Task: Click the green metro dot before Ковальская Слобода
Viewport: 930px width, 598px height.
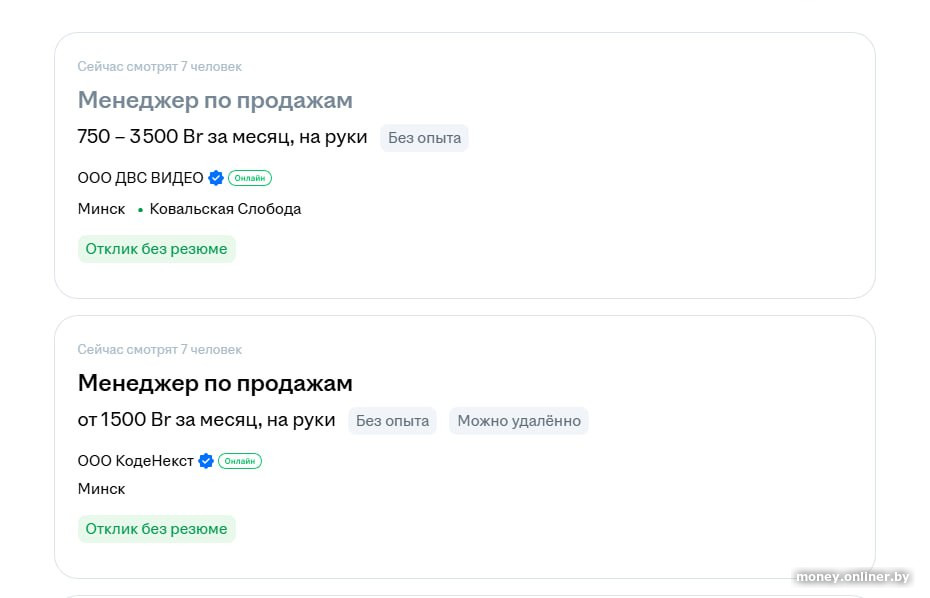Action: point(140,210)
